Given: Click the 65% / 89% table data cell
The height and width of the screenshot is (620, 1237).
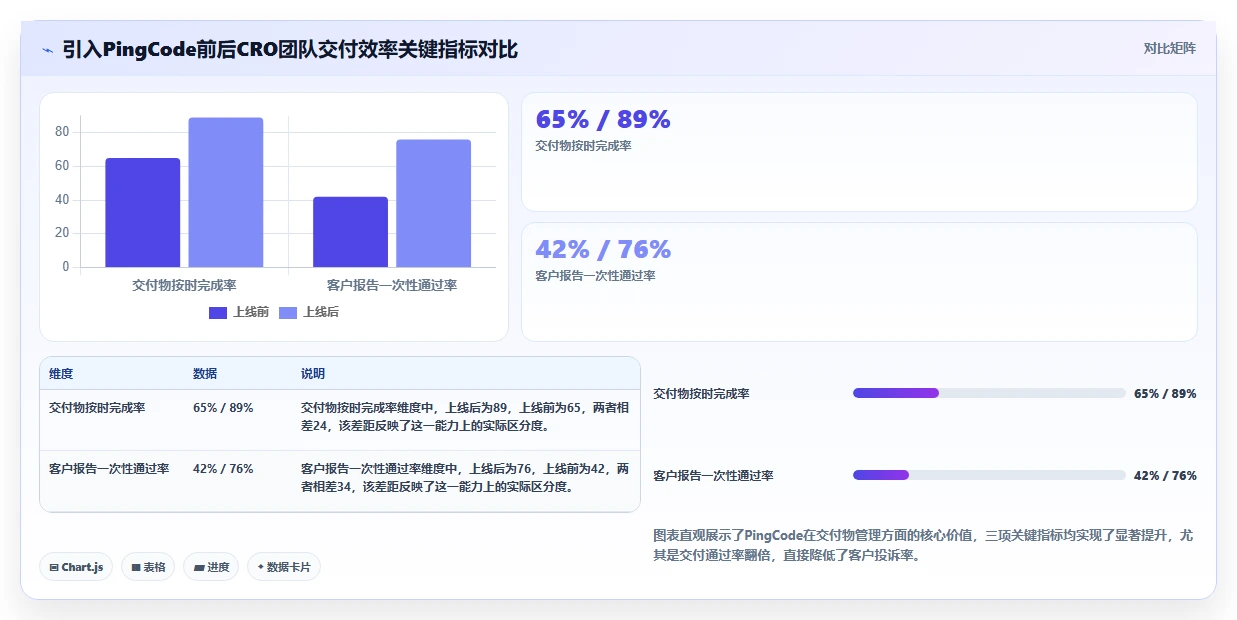Looking at the screenshot, I should pyautogui.click(x=223, y=408).
